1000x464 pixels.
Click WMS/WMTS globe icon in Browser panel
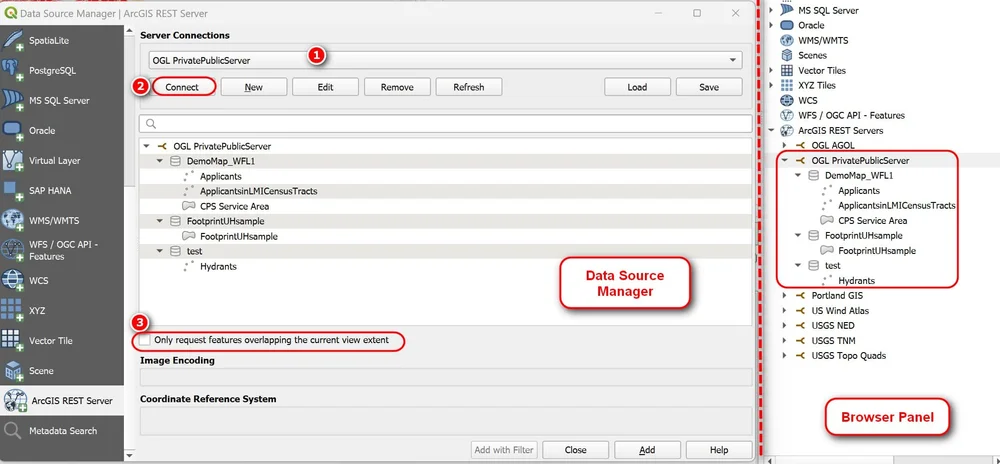pos(786,40)
